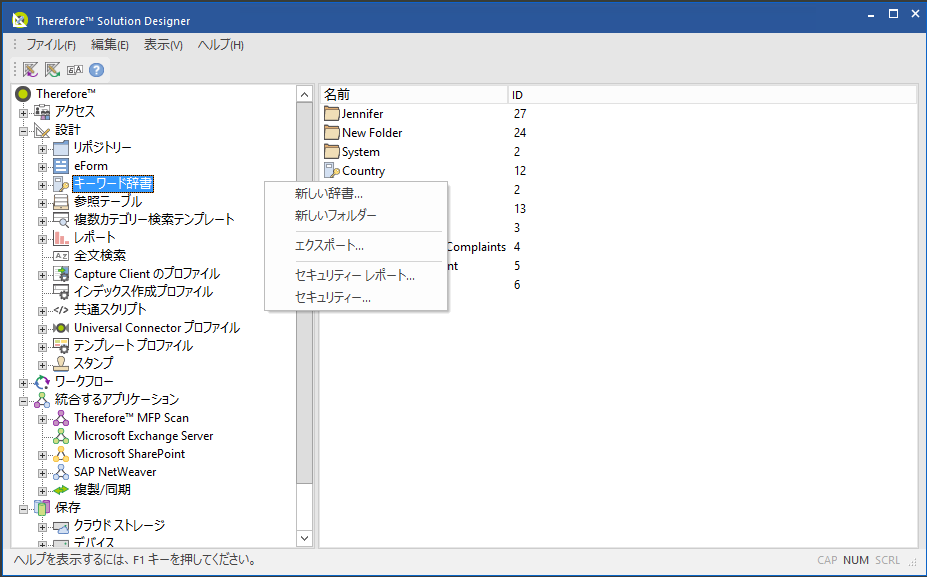The image size is (927, 577).
Task: Expand the ワークフロー tree node
Action: coord(23,383)
